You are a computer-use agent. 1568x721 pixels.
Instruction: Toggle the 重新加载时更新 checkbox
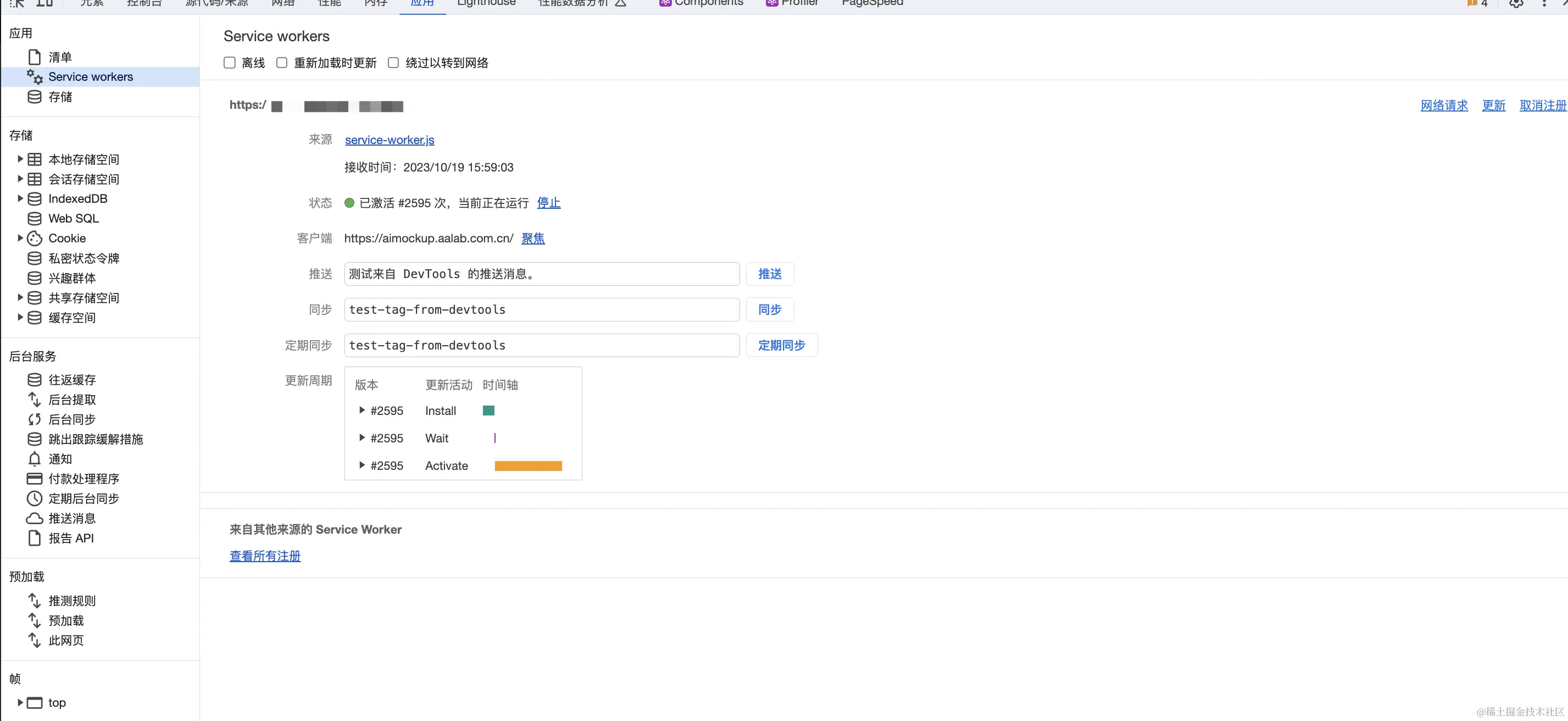point(282,63)
